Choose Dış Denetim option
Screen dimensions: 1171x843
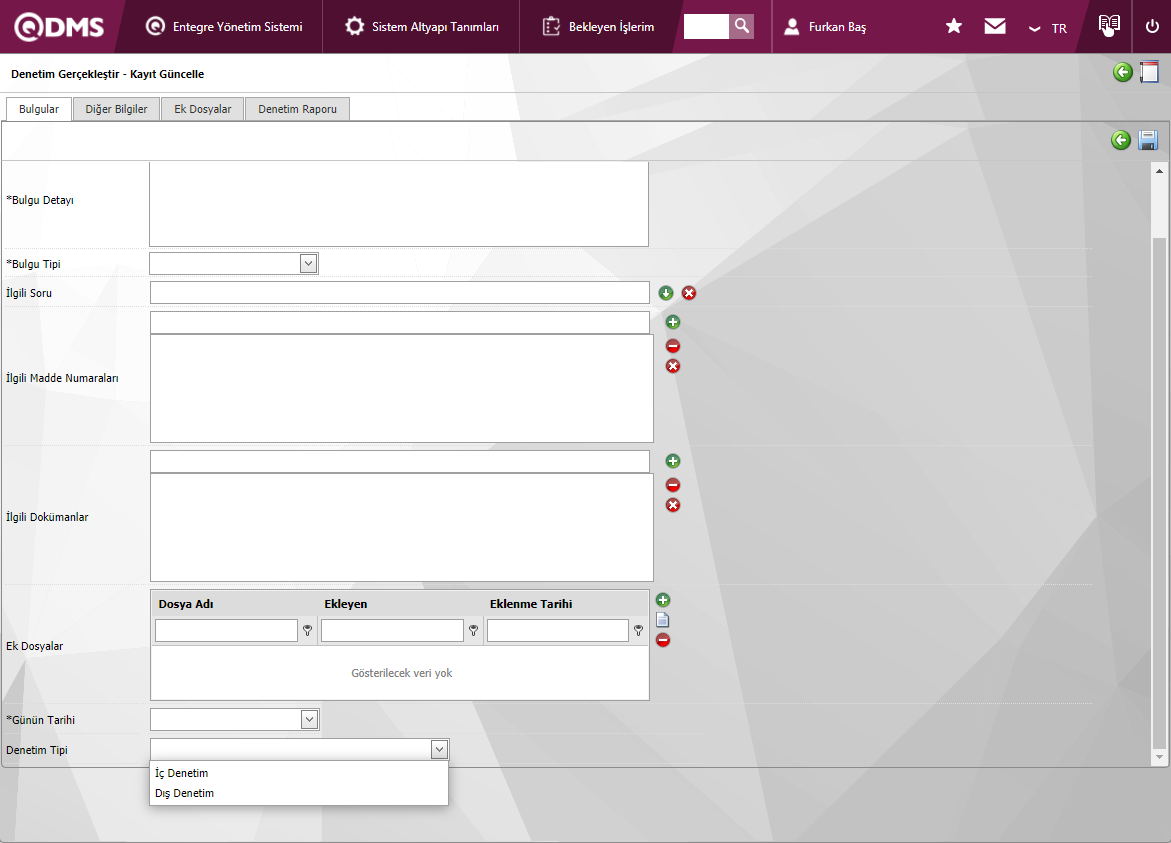(x=185, y=793)
